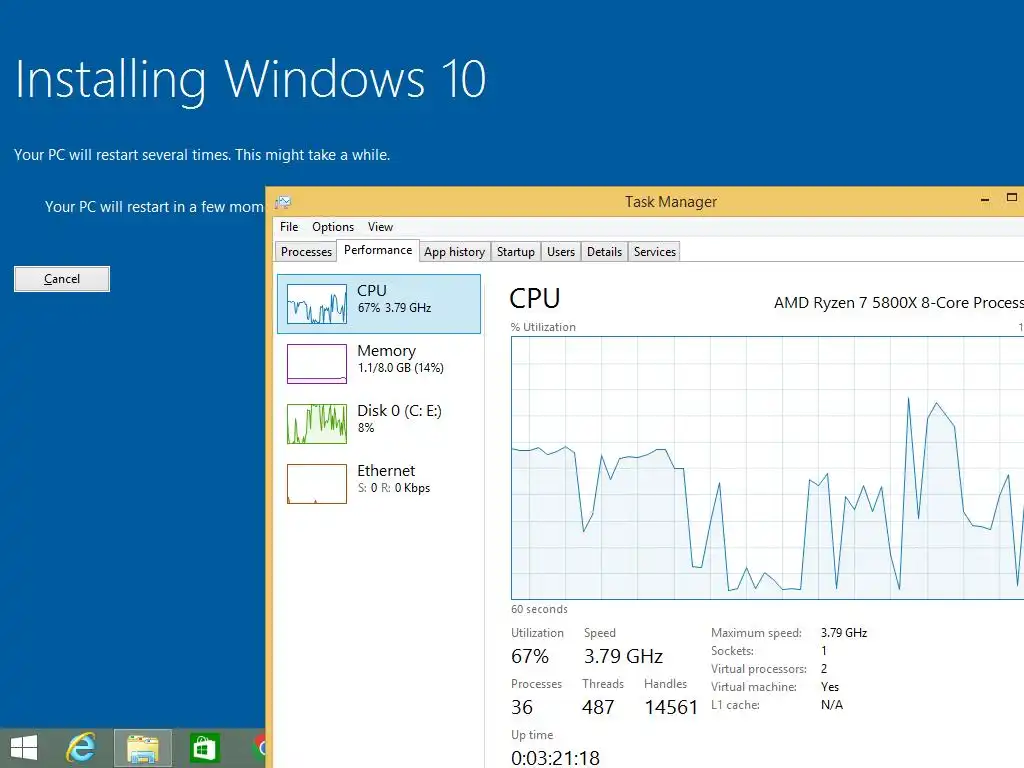Click the large 'CPU' heading above graph

534,298
